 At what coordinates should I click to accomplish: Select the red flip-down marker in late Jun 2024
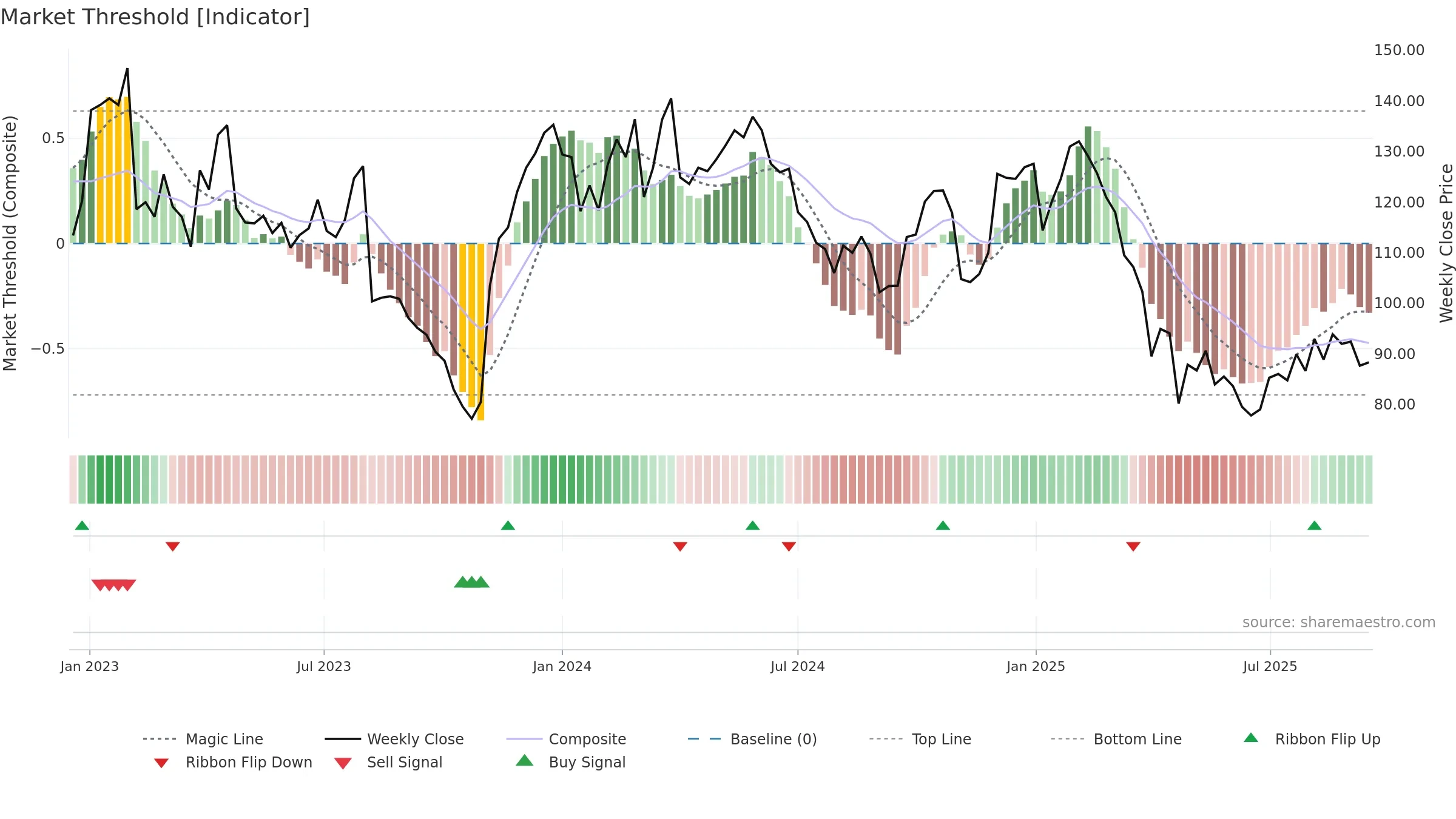(789, 547)
